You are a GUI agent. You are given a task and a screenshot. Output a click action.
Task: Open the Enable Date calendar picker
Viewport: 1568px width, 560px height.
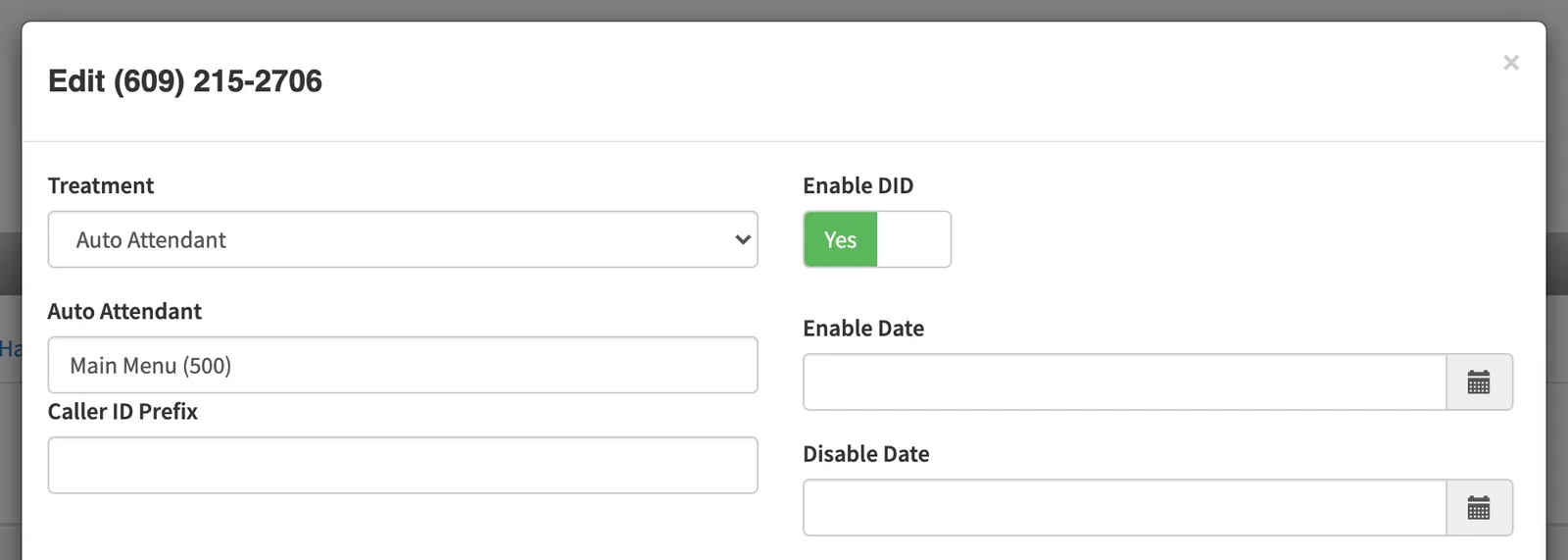coord(1479,382)
